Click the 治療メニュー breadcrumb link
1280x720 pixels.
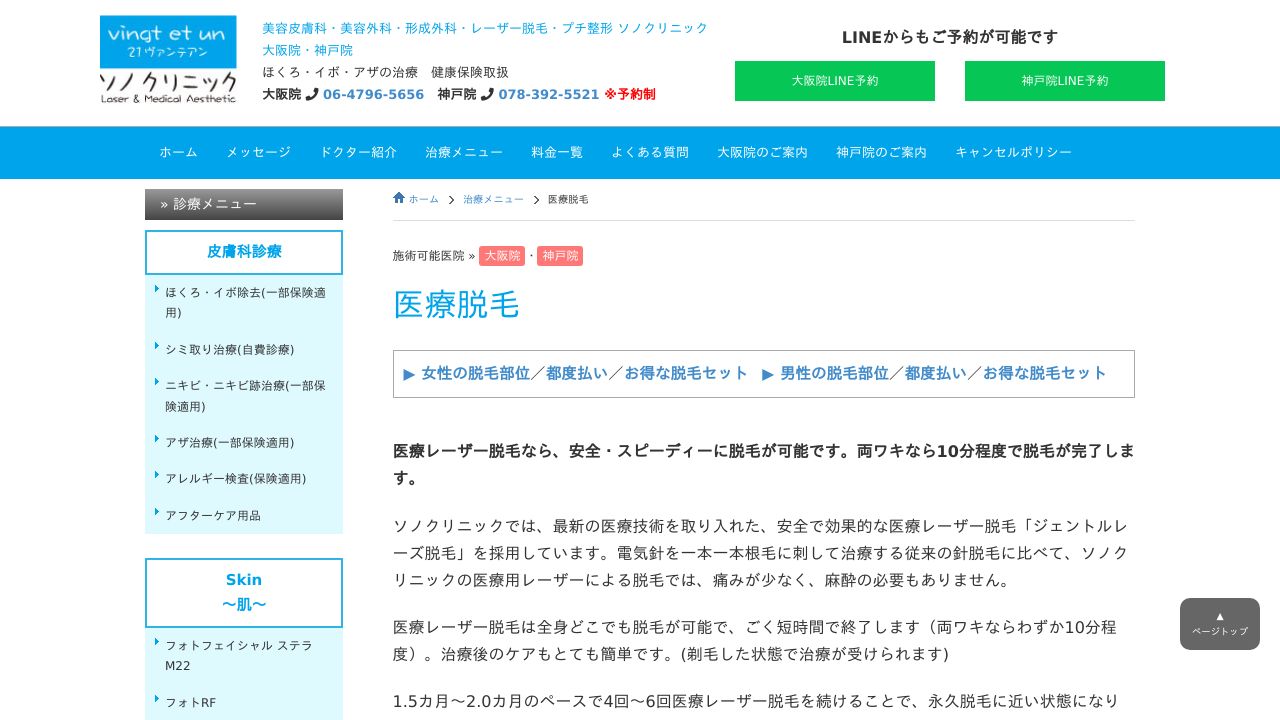click(493, 199)
